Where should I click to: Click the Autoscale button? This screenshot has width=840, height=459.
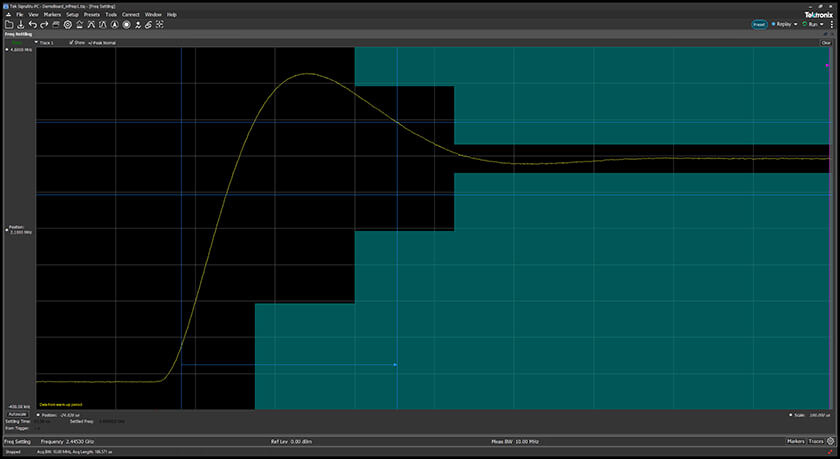click(x=18, y=414)
